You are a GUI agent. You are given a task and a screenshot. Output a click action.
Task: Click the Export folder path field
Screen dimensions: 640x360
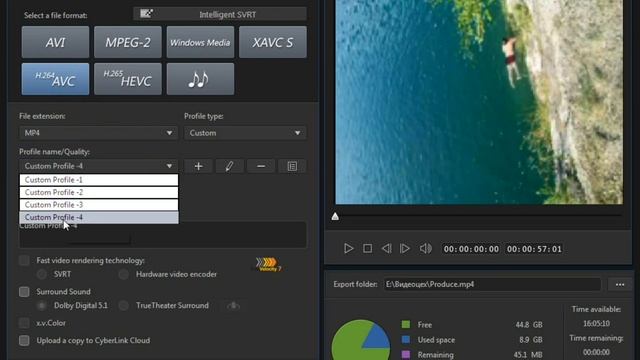(x=492, y=284)
